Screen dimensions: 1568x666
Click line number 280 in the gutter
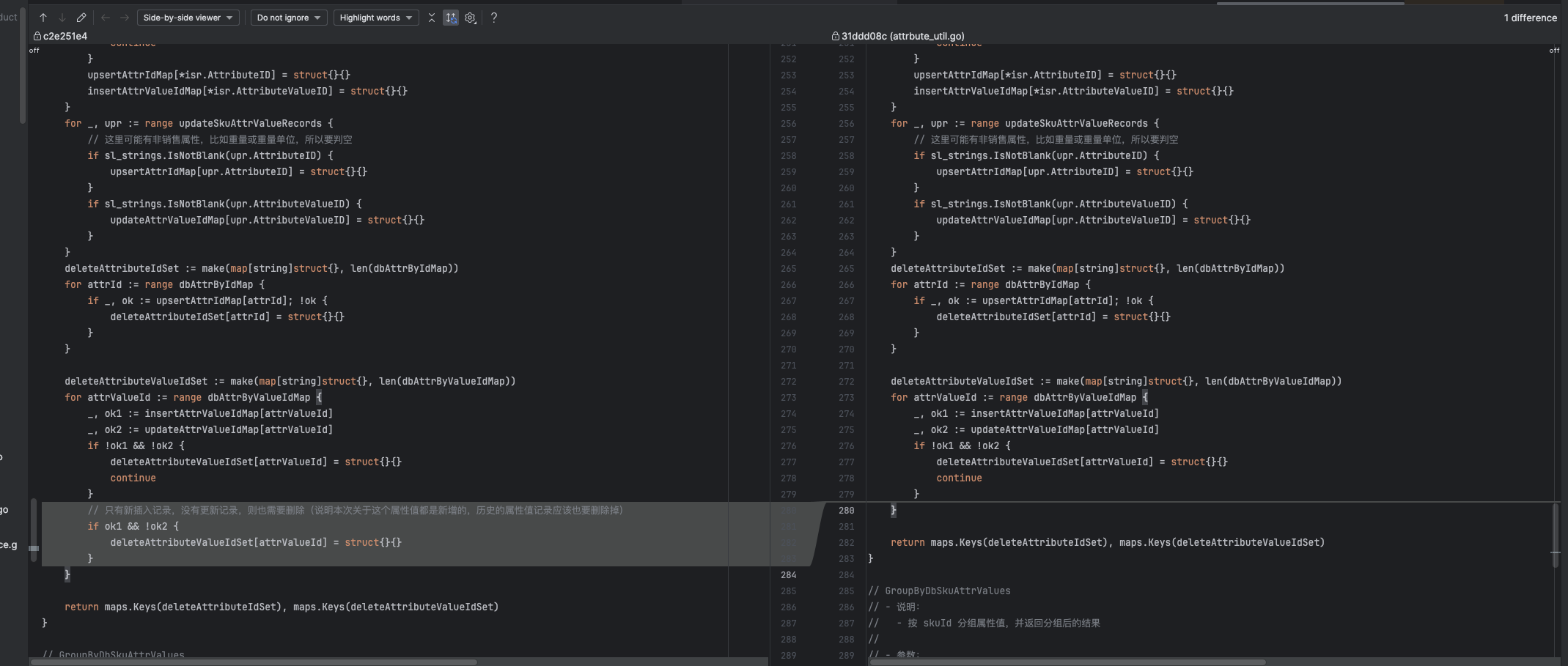pyautogui.click(x=846, y=511)
